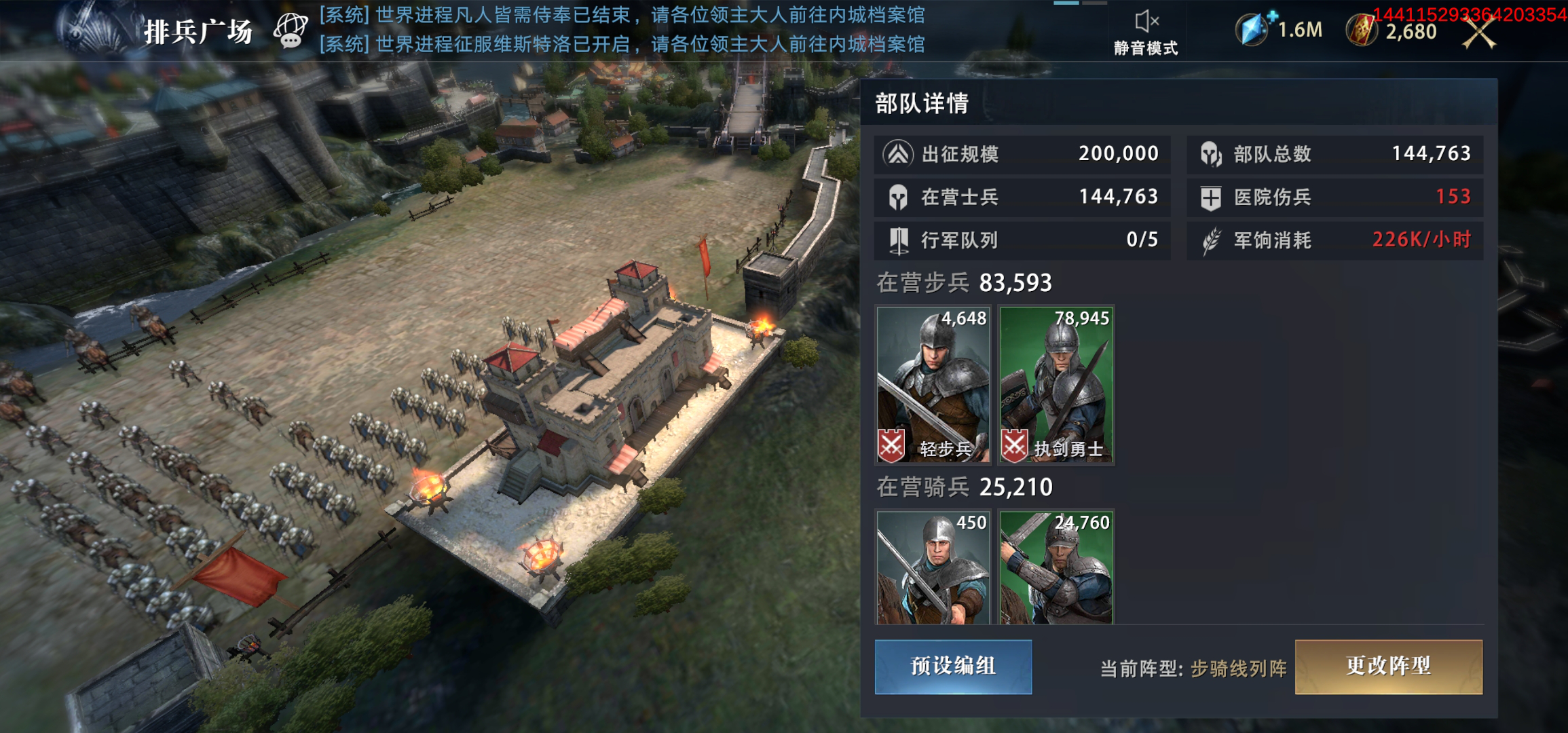
Task: Click the 出征规模 tent icon
Action: coord(898,154)
